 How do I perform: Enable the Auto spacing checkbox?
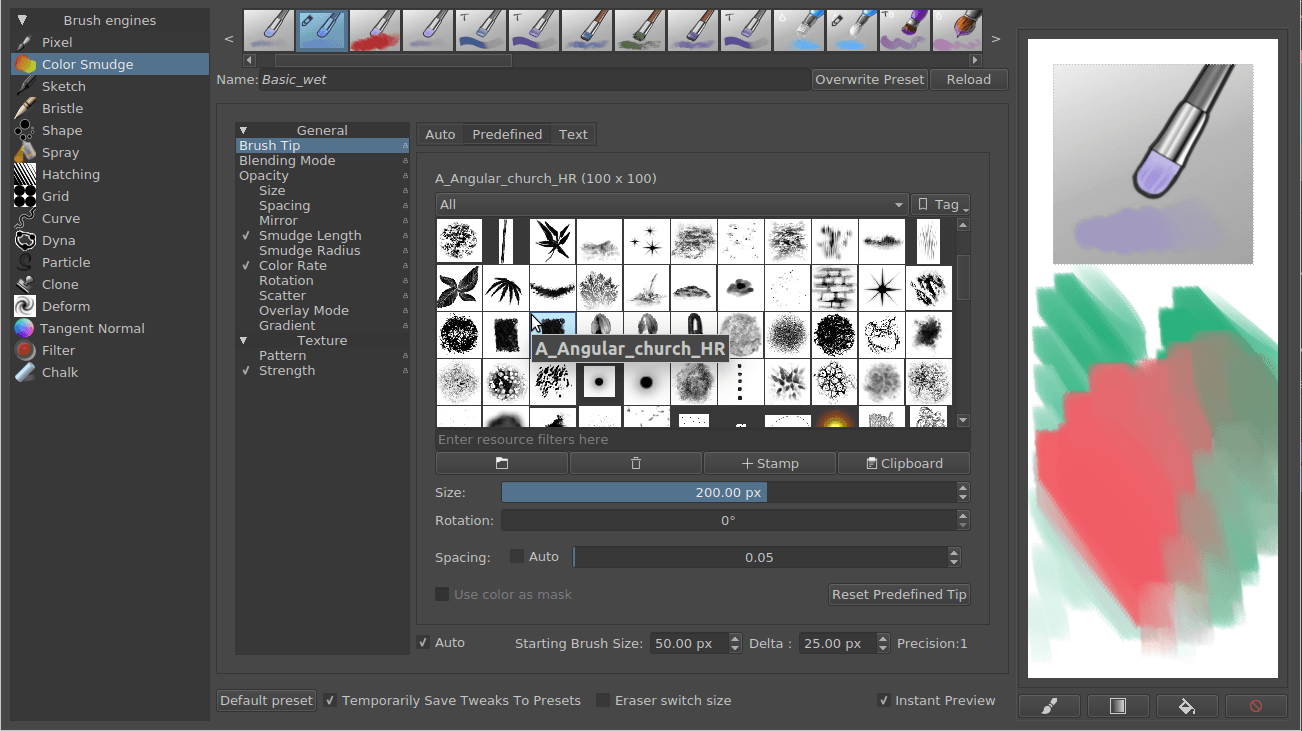click(517, 557)
